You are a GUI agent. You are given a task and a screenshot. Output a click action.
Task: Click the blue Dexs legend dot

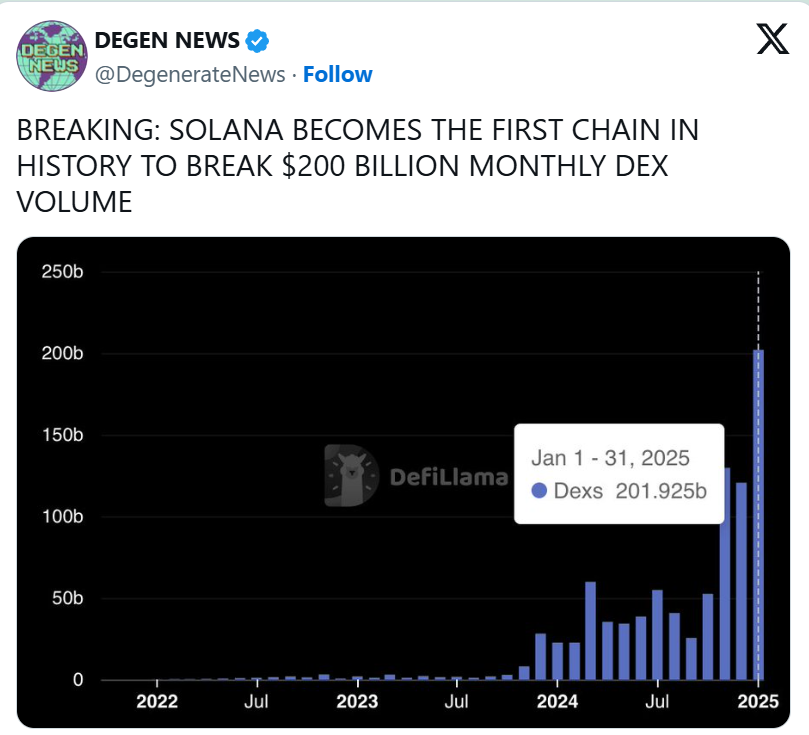pos(539,491)
